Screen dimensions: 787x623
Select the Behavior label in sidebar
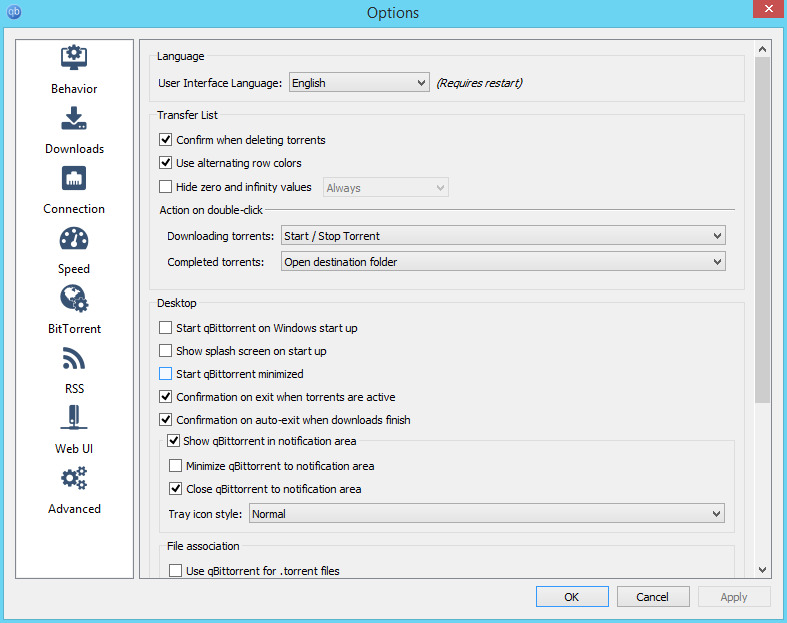(74, 89)
